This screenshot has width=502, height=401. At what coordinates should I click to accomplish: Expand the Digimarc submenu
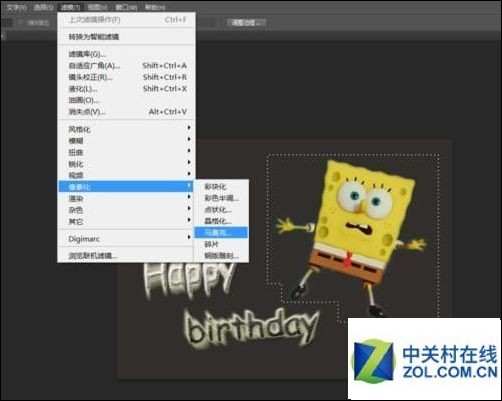pos(126,239)
